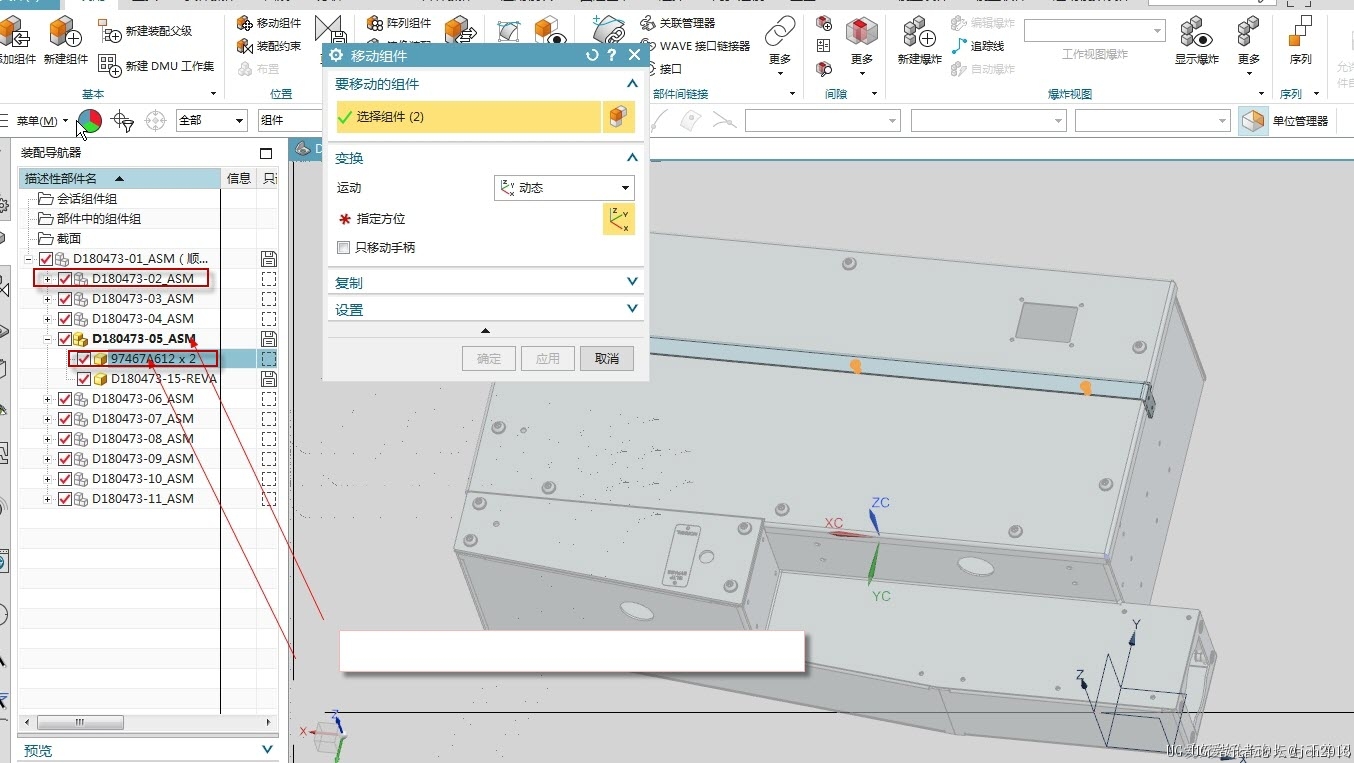
Task: Click the 信息 column header
Action: click(x=239, y=178)
